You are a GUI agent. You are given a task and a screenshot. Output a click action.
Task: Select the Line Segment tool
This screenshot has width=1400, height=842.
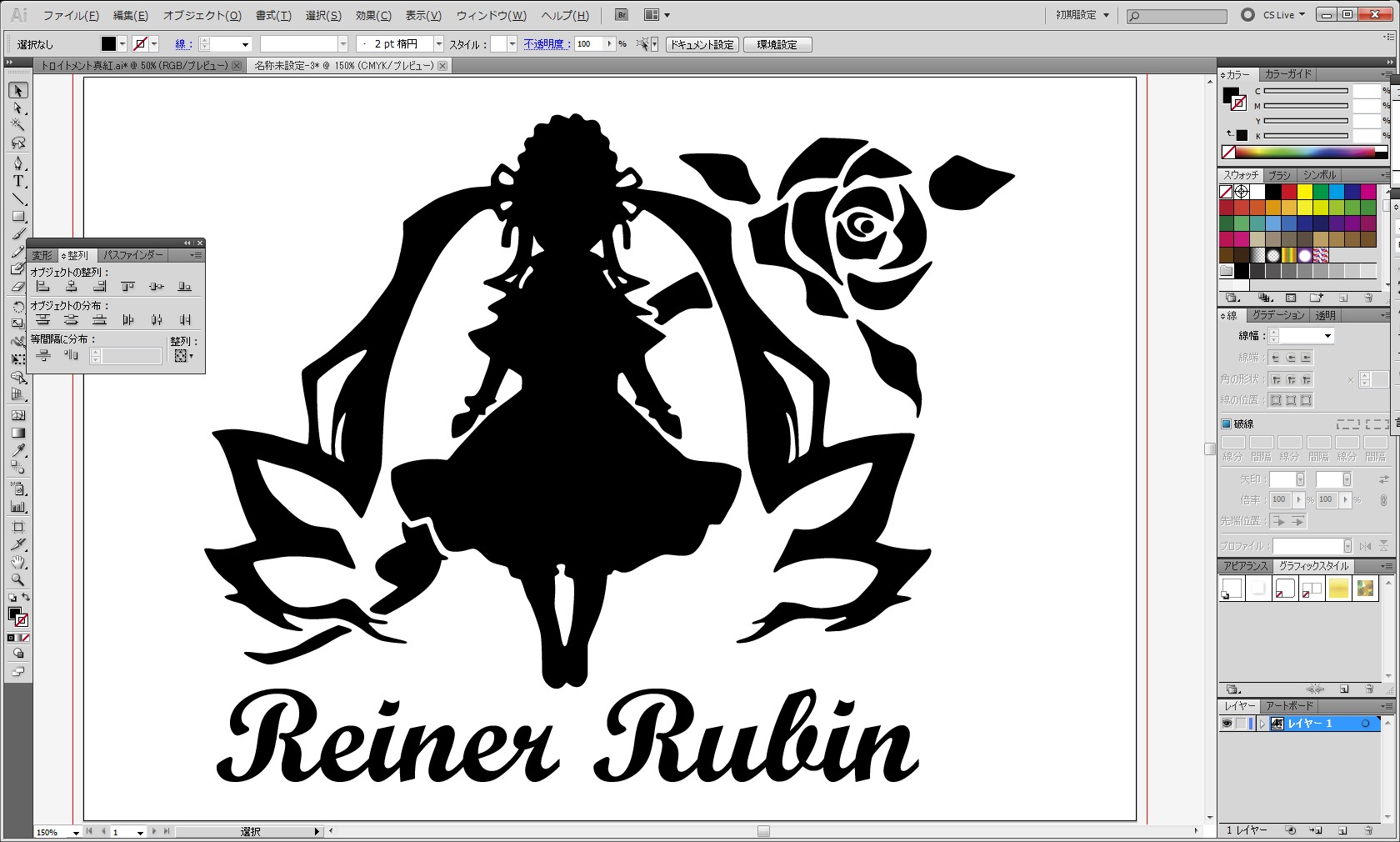click(x=18, y=199)
